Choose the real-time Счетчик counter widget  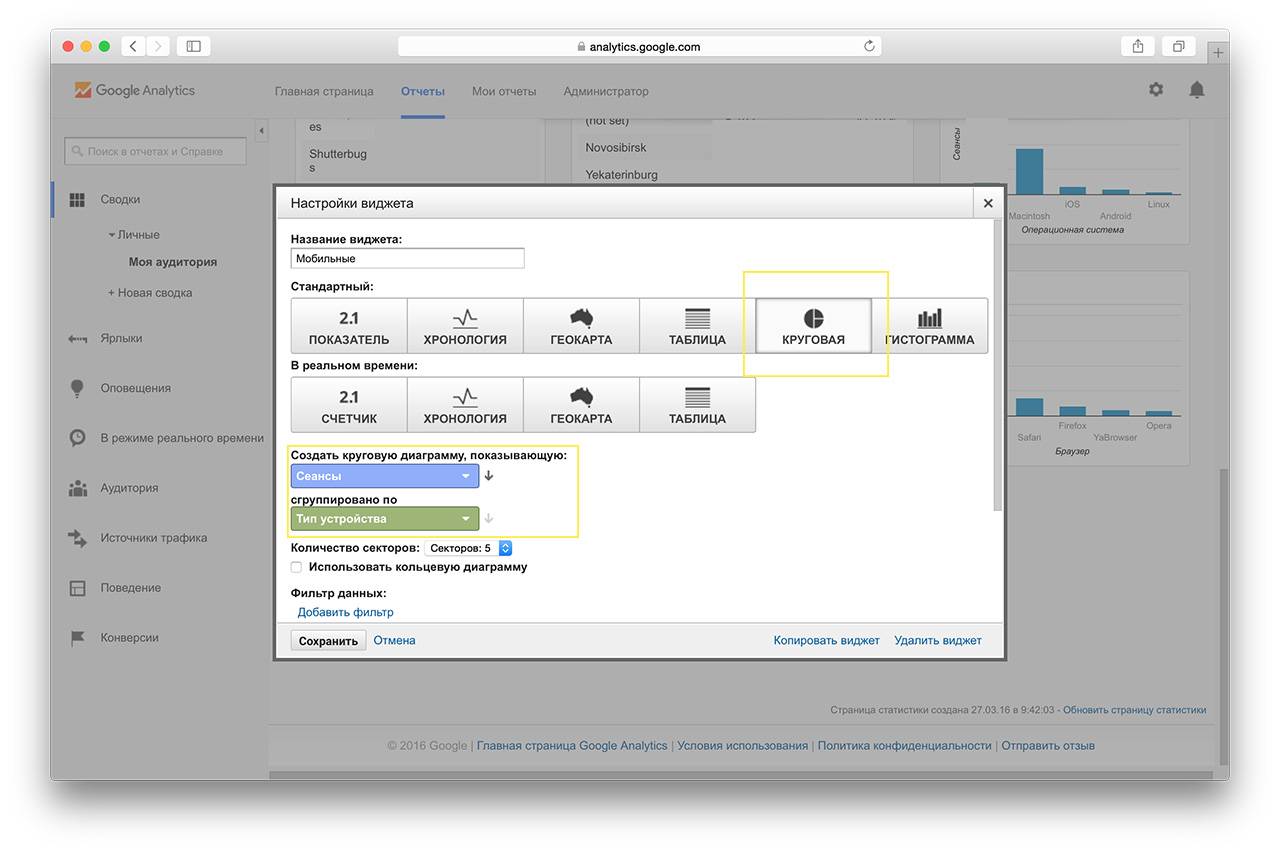coord(349,405)
